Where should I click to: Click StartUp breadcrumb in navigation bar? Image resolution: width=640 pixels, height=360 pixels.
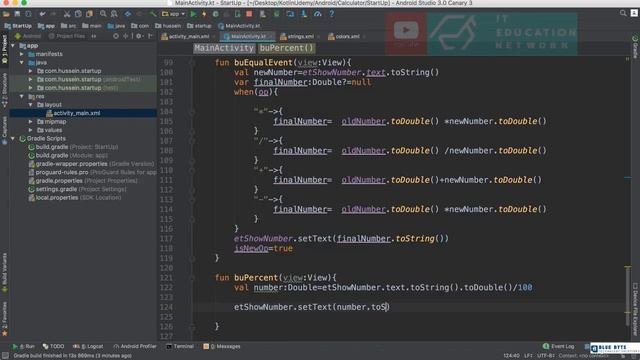[18, 26]
